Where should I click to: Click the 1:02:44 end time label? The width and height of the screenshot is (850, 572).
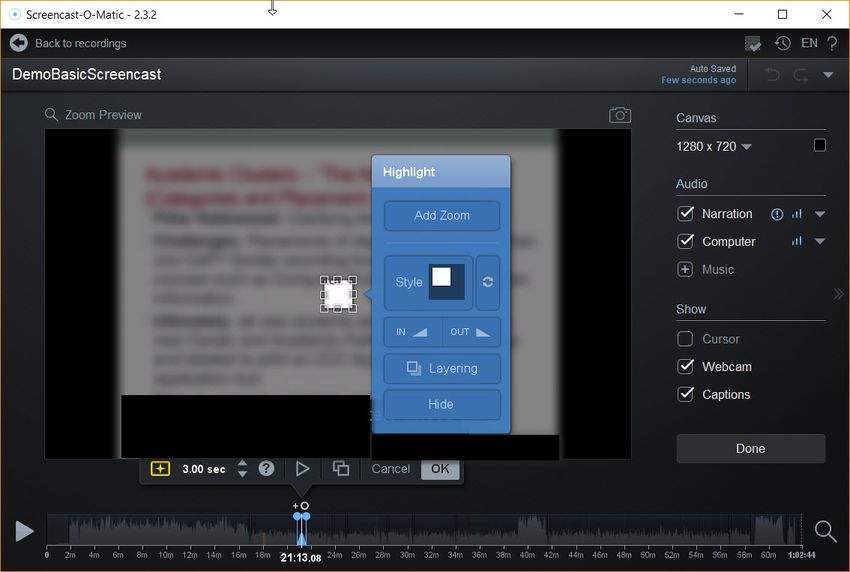801,555
